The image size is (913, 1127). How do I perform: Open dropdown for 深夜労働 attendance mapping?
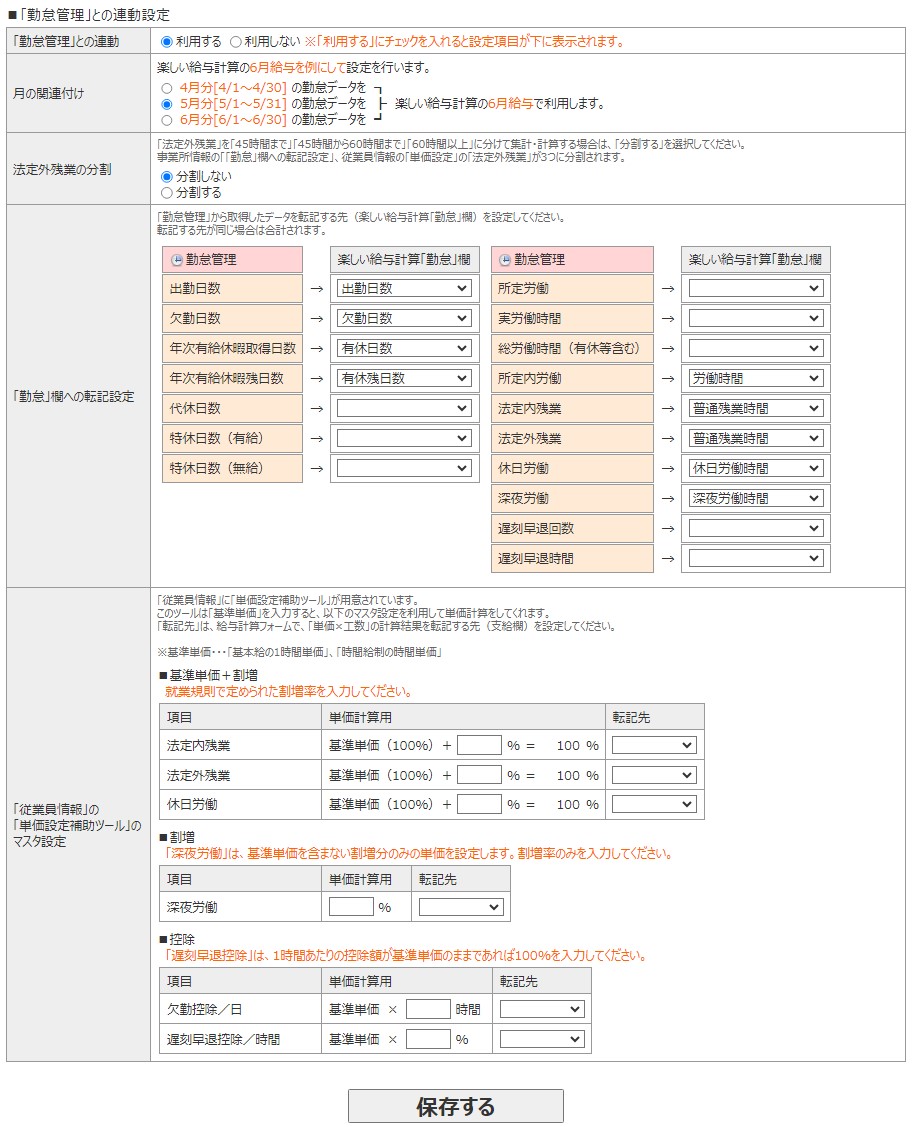755,498
